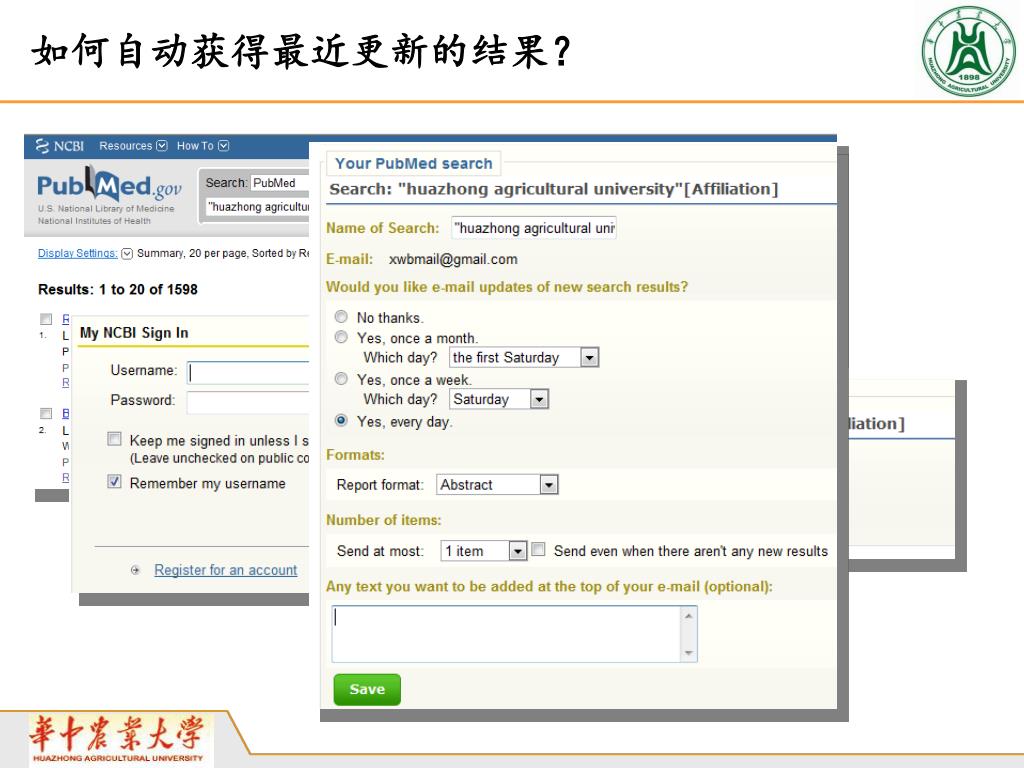
Task: Open the Display Settings link
Action: (x=77, y=253)
